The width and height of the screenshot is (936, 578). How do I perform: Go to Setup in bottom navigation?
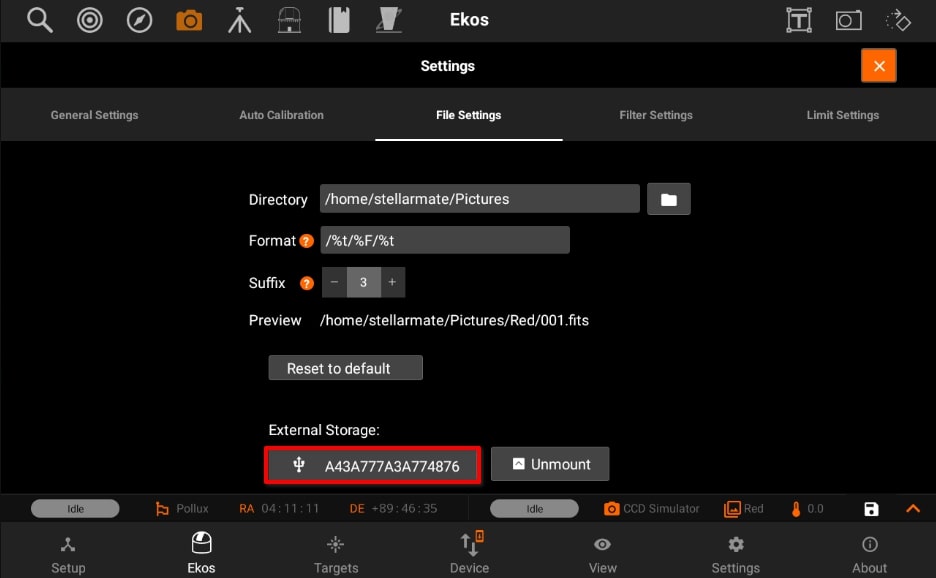point(68,554)
